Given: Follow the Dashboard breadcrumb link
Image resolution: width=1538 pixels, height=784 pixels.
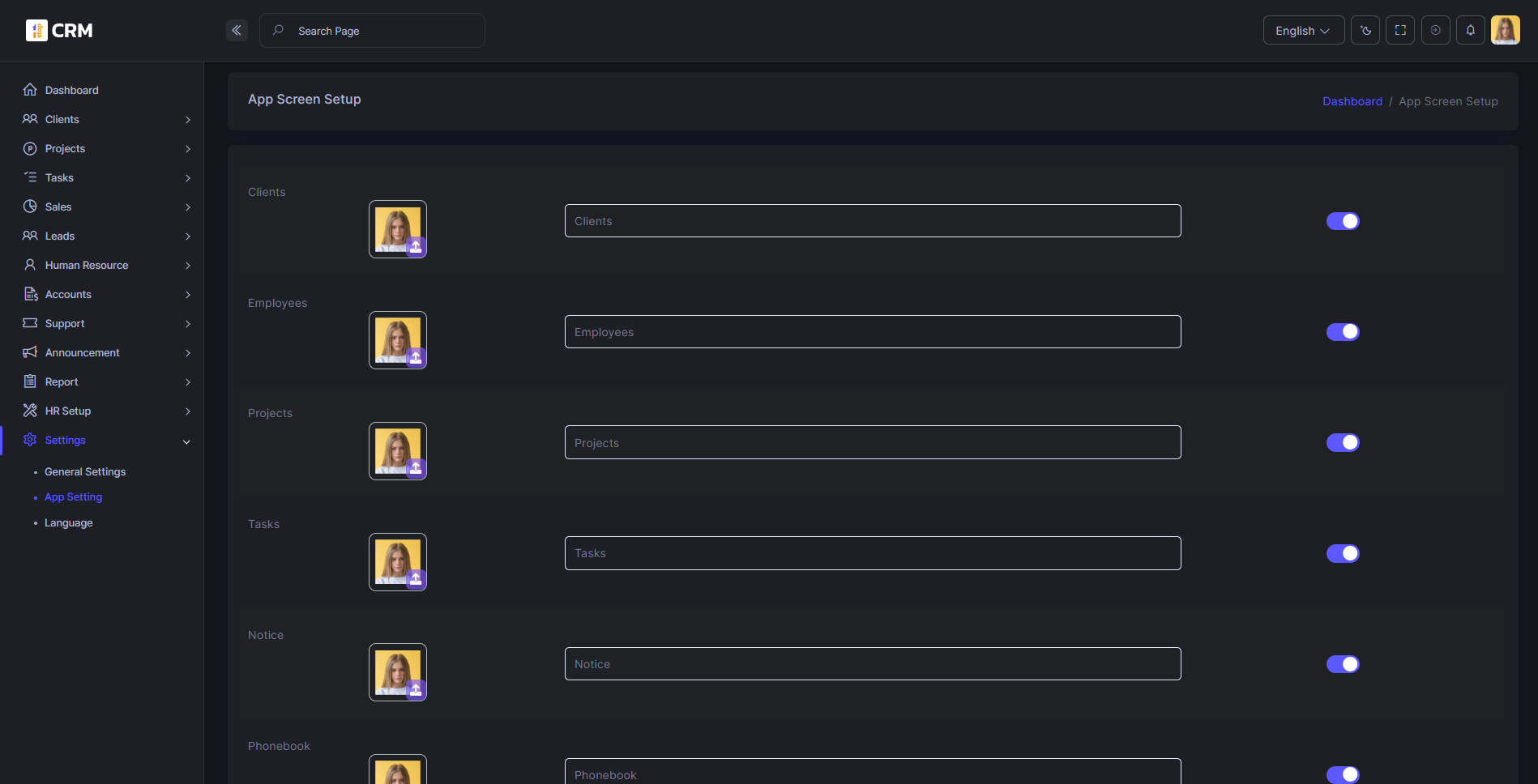Looking at the screenshot, I should 1352,101.
